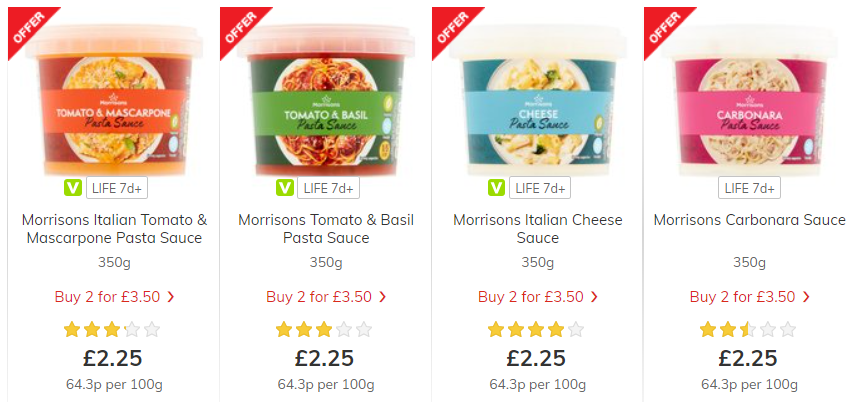This screenshot has width=853, height=402.
Task: Open Morrisons Italian Tomato & Mascarpone Pasta Sauce title
Action: [114, 229]
